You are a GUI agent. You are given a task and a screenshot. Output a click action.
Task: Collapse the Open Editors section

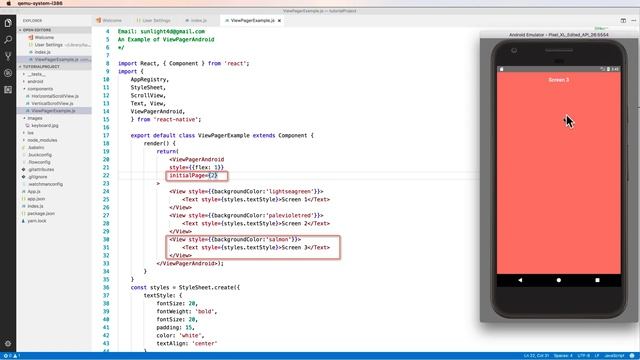37,30
